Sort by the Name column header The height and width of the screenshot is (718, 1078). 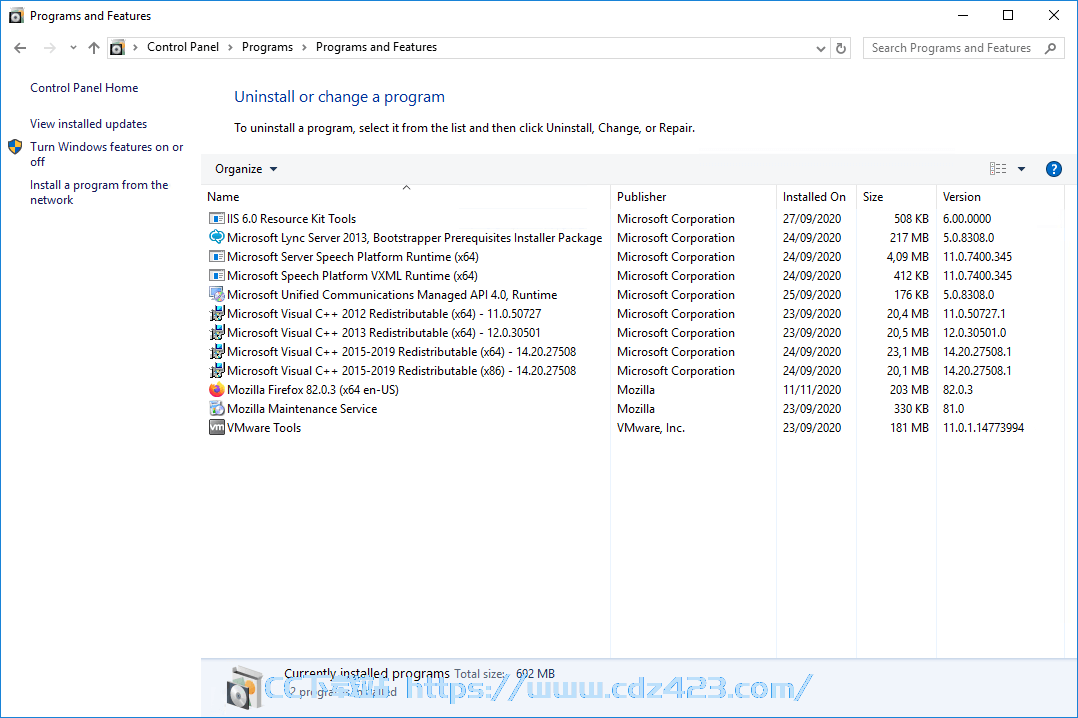pos(406,197)
